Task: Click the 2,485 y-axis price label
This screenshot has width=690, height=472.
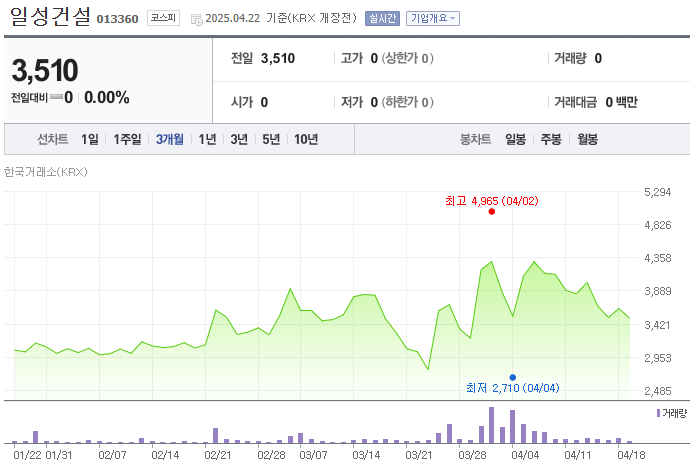Action: click(657, 391)
